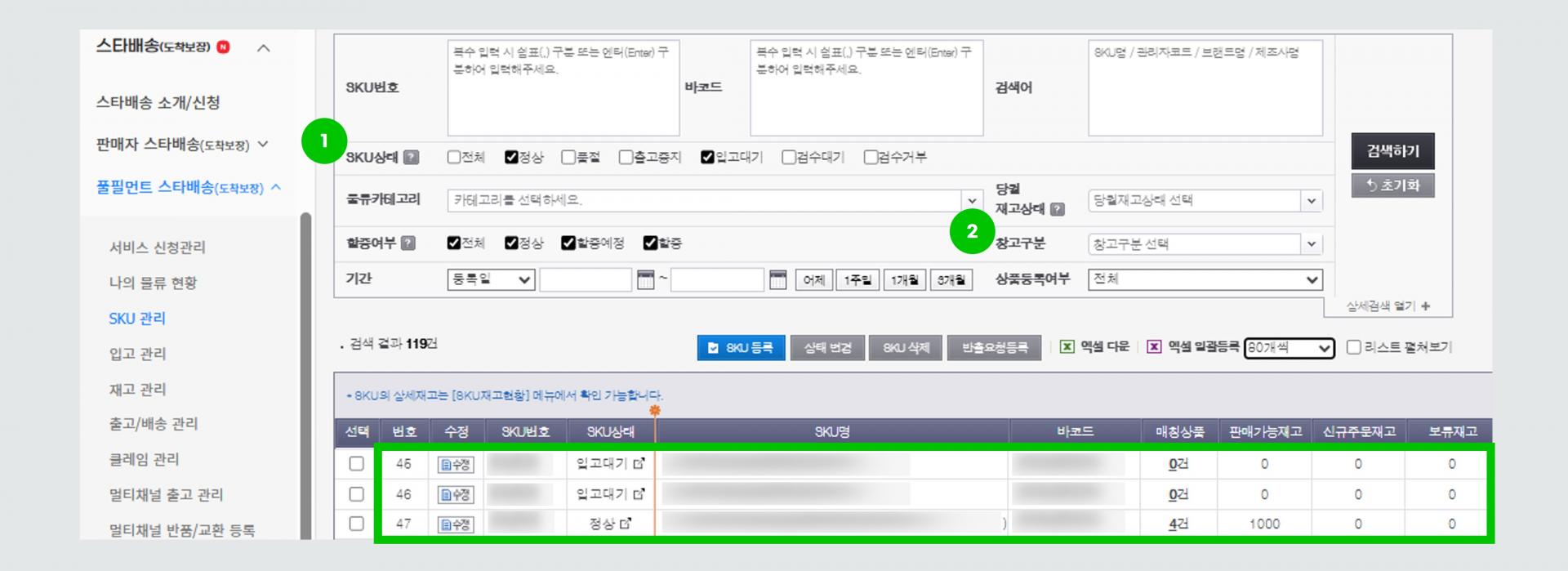Open the end date calendar picker icon
The height and width of the screenshot is (571, 1568).
777,280
